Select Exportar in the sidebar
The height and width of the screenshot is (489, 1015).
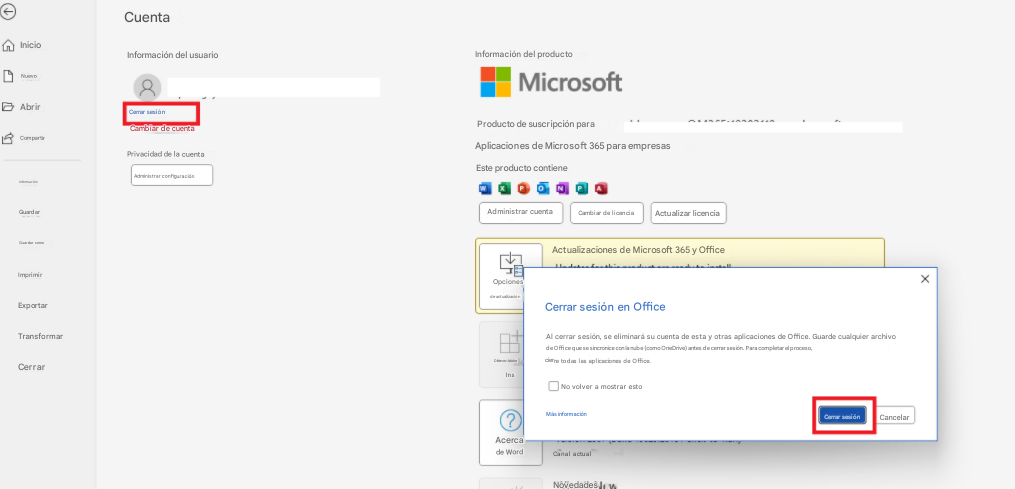[x=33, y=305]
